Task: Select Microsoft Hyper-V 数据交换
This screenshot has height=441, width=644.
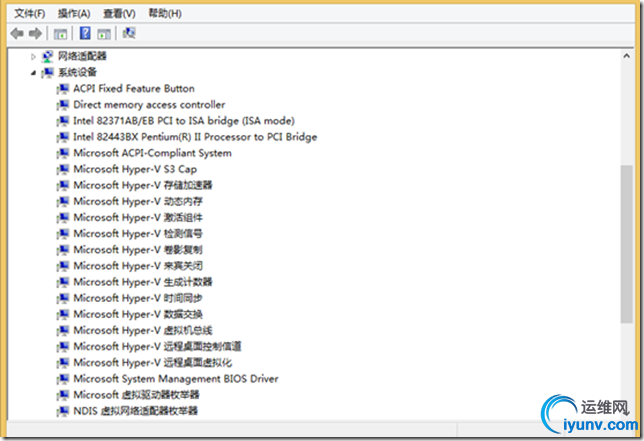Action: pos(138,314)
